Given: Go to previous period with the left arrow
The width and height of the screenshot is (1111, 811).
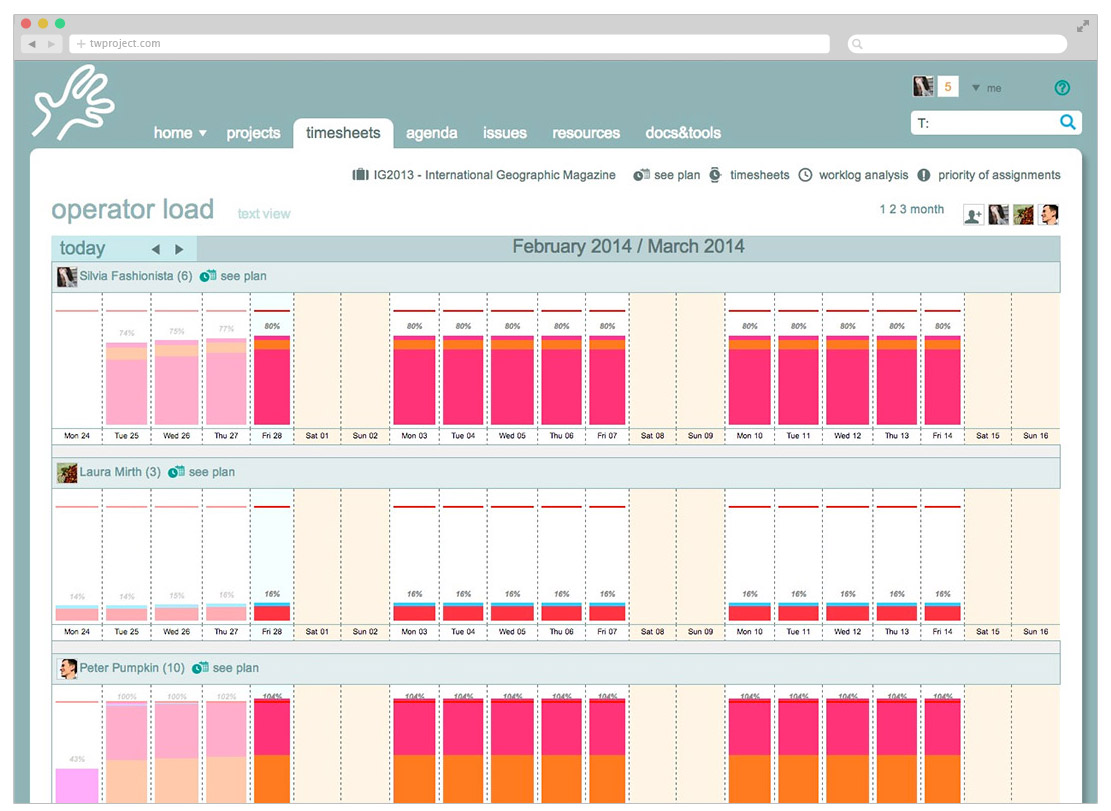Looking at the screenshot, I should click(x=155, y=249).
